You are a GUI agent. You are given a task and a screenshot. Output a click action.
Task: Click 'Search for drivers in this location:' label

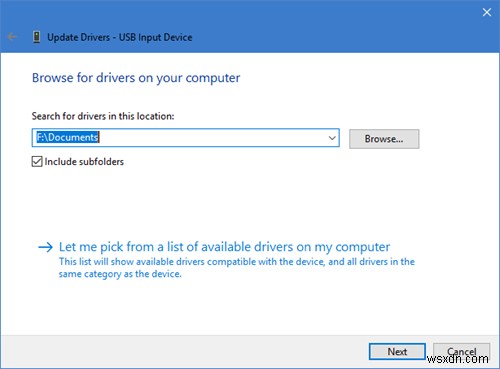click(103, 116)
